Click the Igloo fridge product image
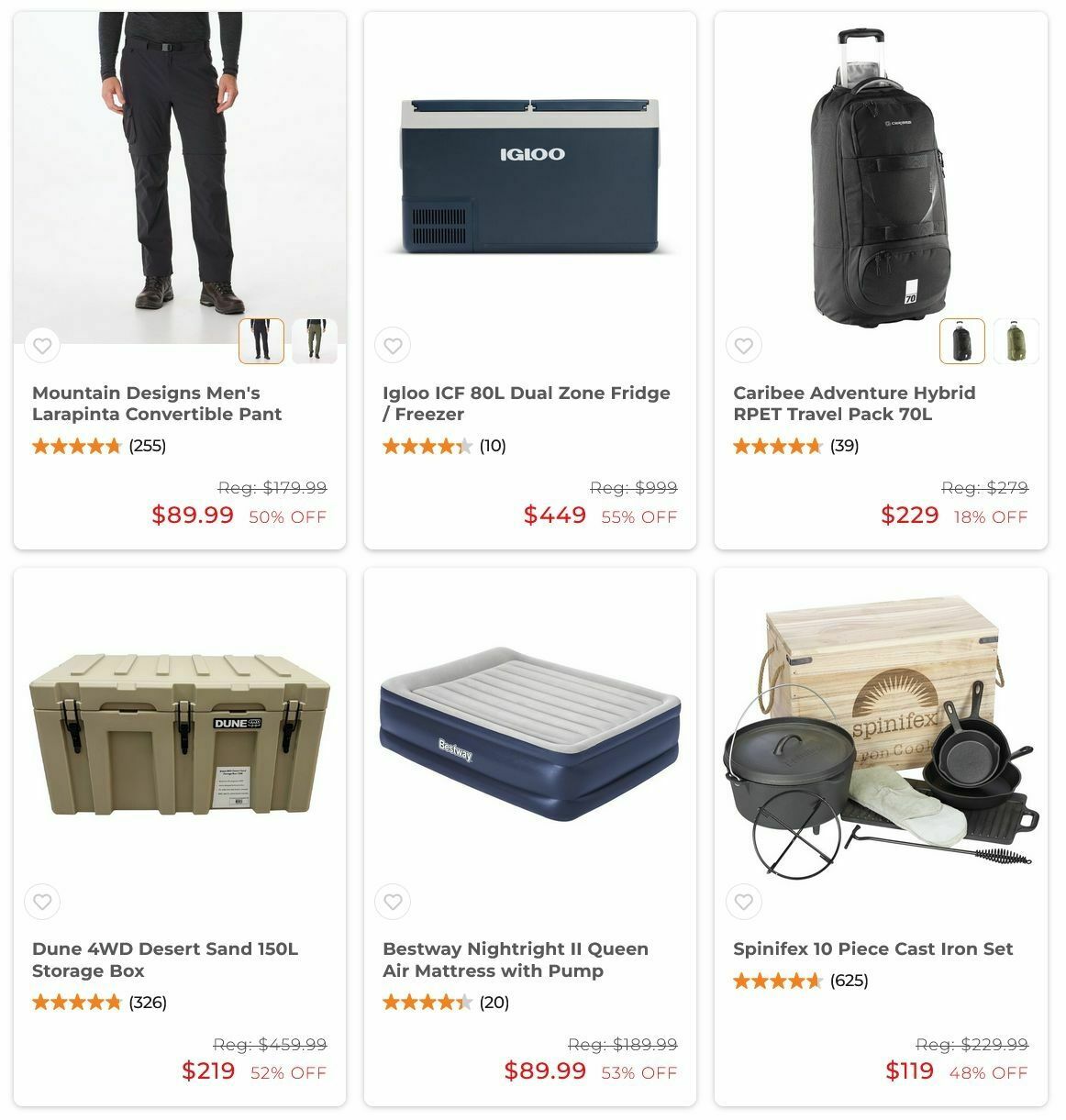The image size is (1066, 1120). [x=530, y=176]
